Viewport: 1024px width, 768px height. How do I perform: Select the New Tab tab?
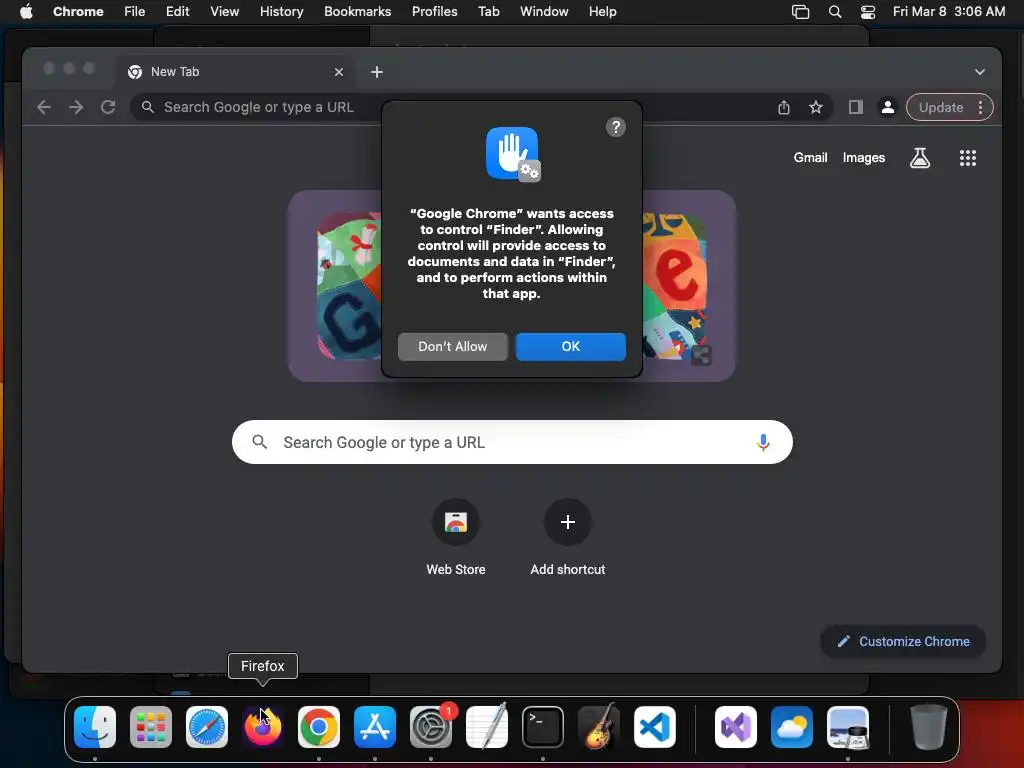click(x=236, y=72)
